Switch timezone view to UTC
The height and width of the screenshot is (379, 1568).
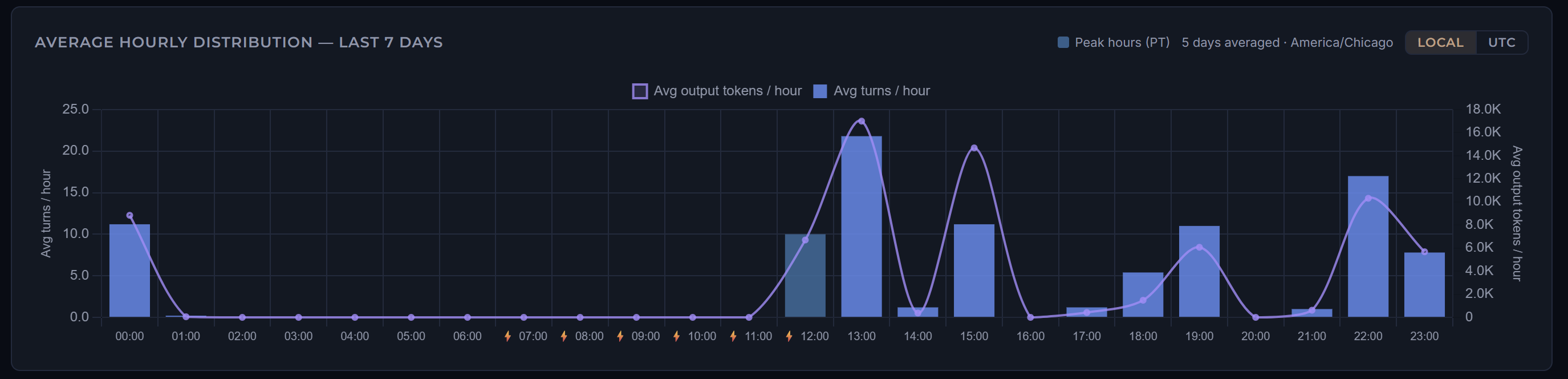[1502, 43]
